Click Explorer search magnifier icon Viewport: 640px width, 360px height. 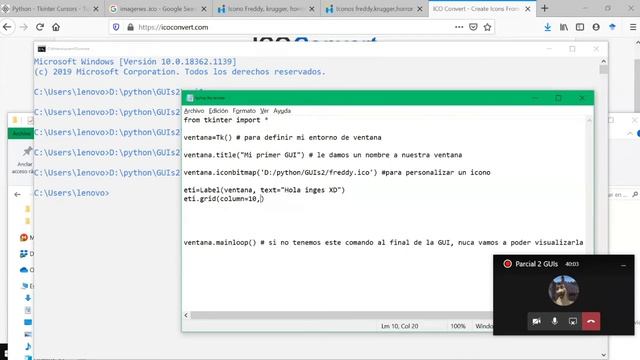point(635,195)
